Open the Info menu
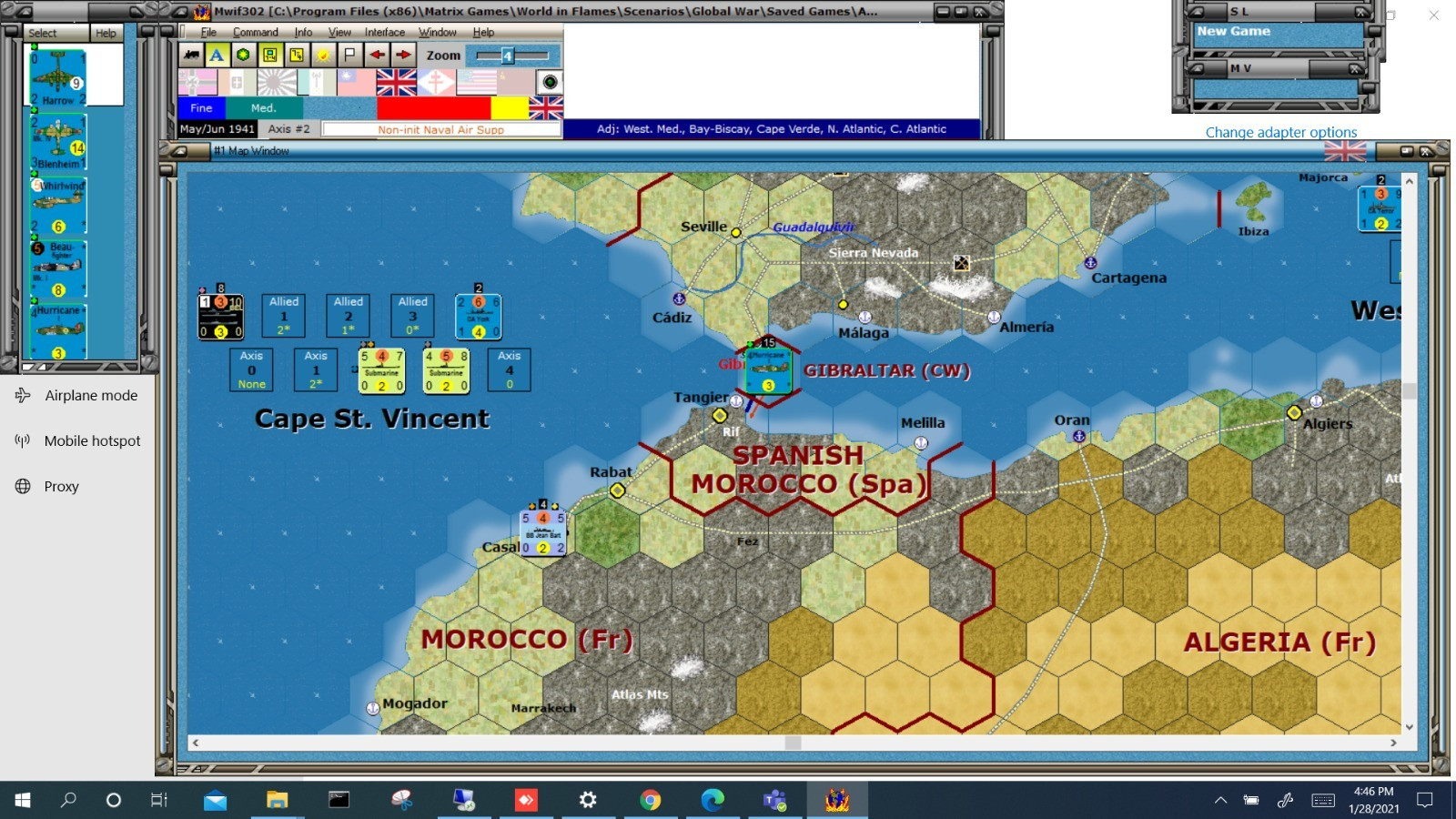 (x=303, y=33)
